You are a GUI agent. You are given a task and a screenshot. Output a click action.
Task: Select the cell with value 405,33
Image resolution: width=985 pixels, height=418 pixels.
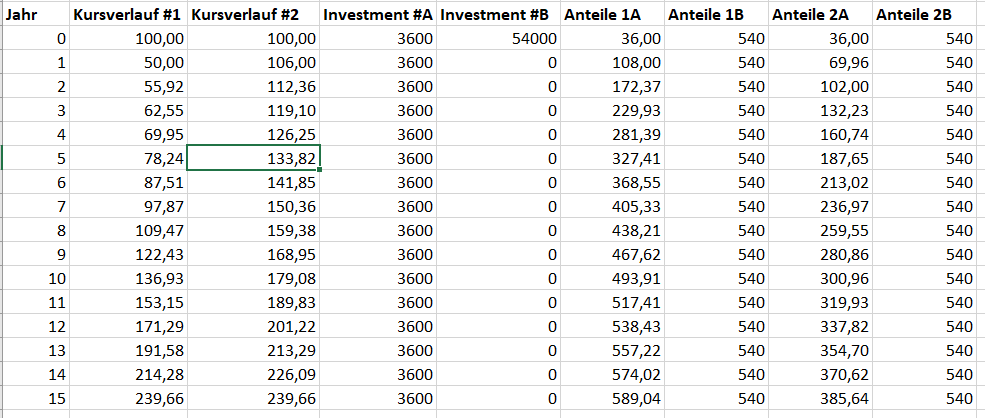tap(612, 206)
